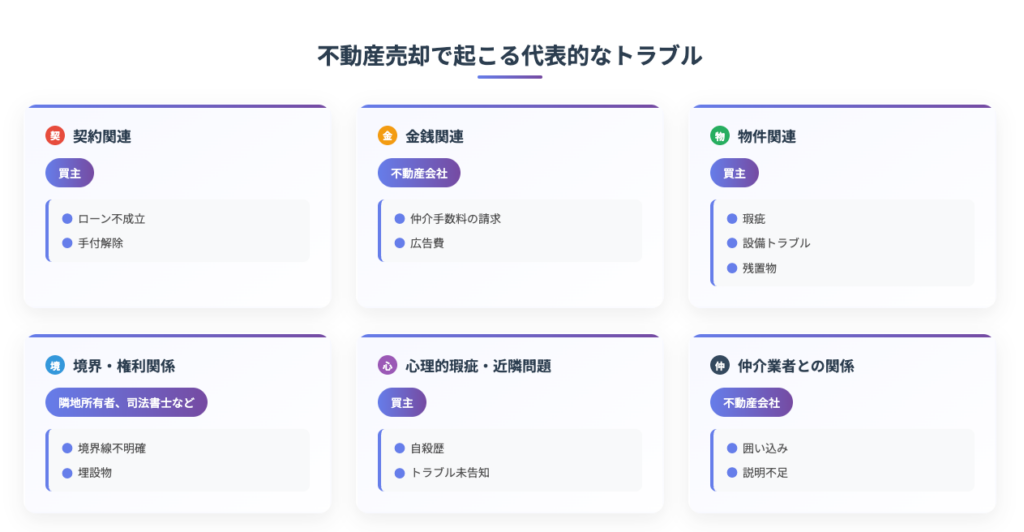The height and width of the screenshot is (532, 1024).
Task: Click the red 契 icon for 契約関連
Action: [55, 136]
